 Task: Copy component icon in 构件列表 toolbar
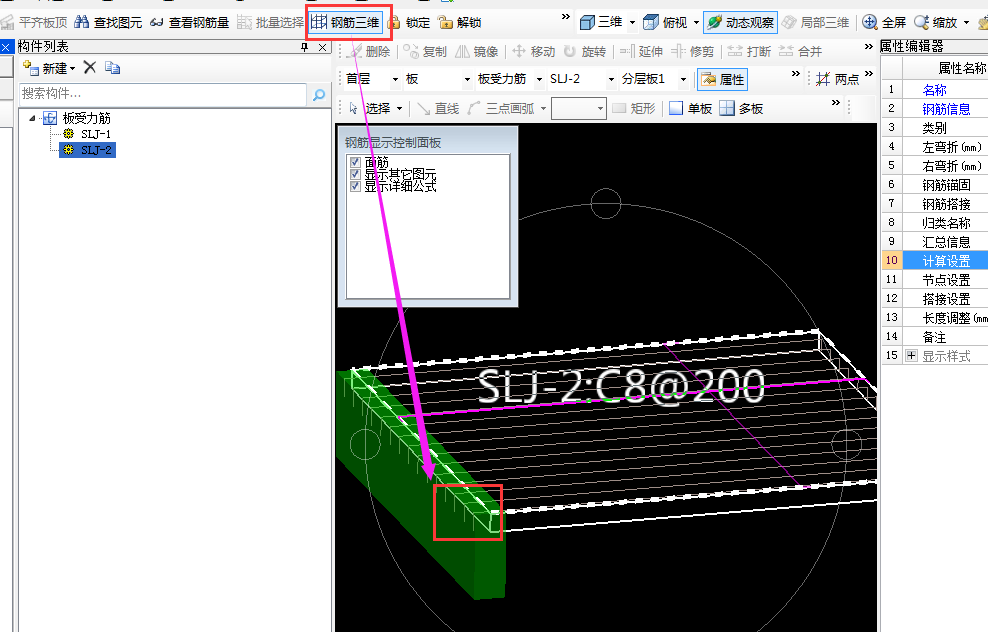pyautogui.click(x=113, y=67)
